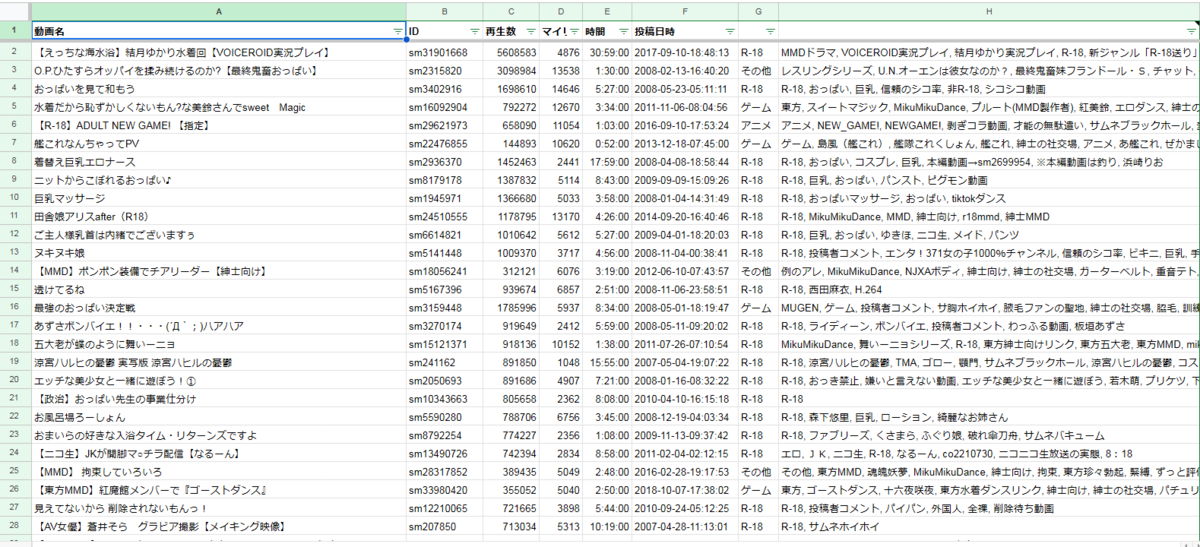
Task: Select row 28 number header
Action: coord(15,524)
